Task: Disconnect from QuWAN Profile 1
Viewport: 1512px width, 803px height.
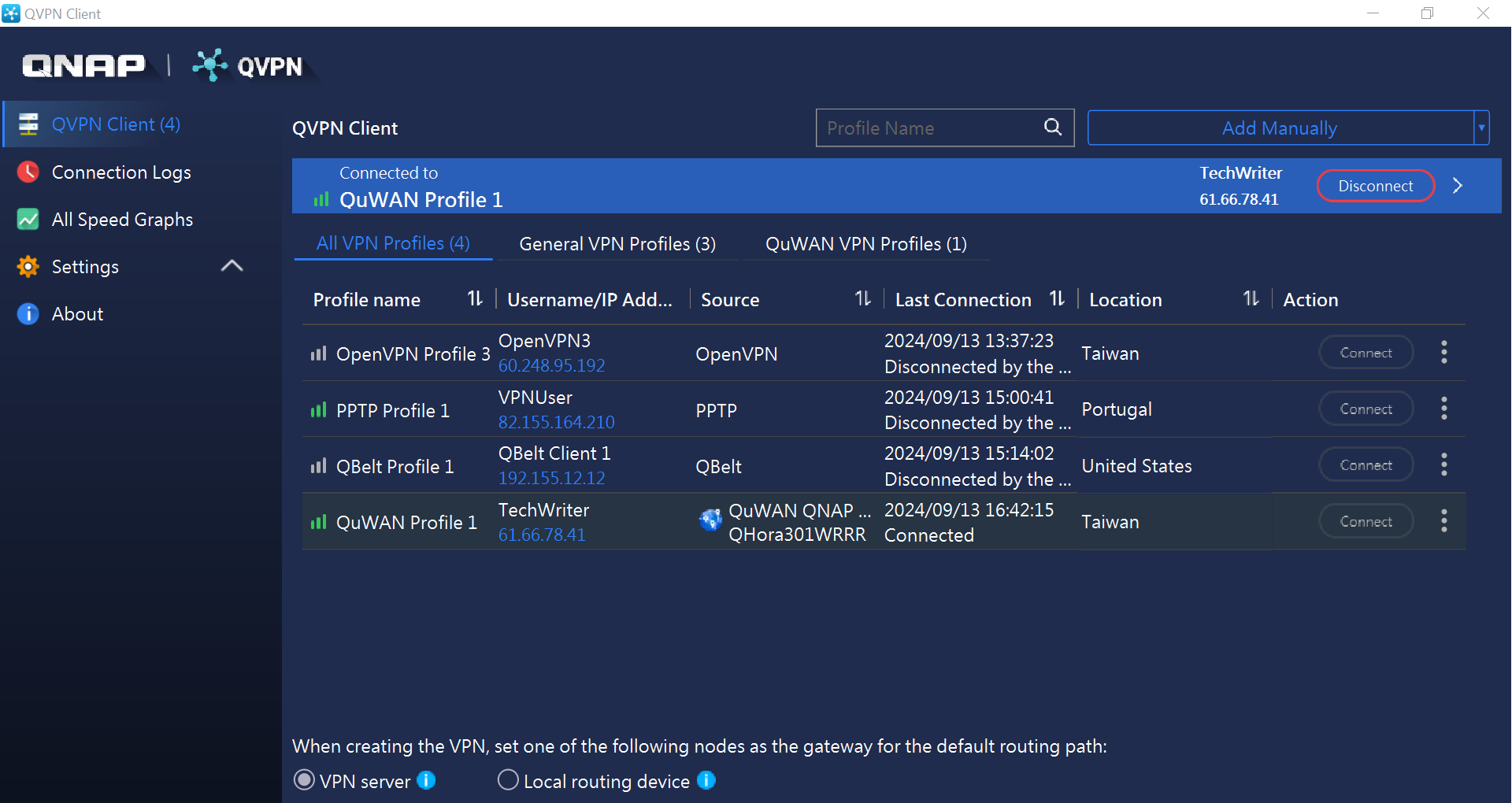Action: pyautogui.click(x=1375, y=186)
